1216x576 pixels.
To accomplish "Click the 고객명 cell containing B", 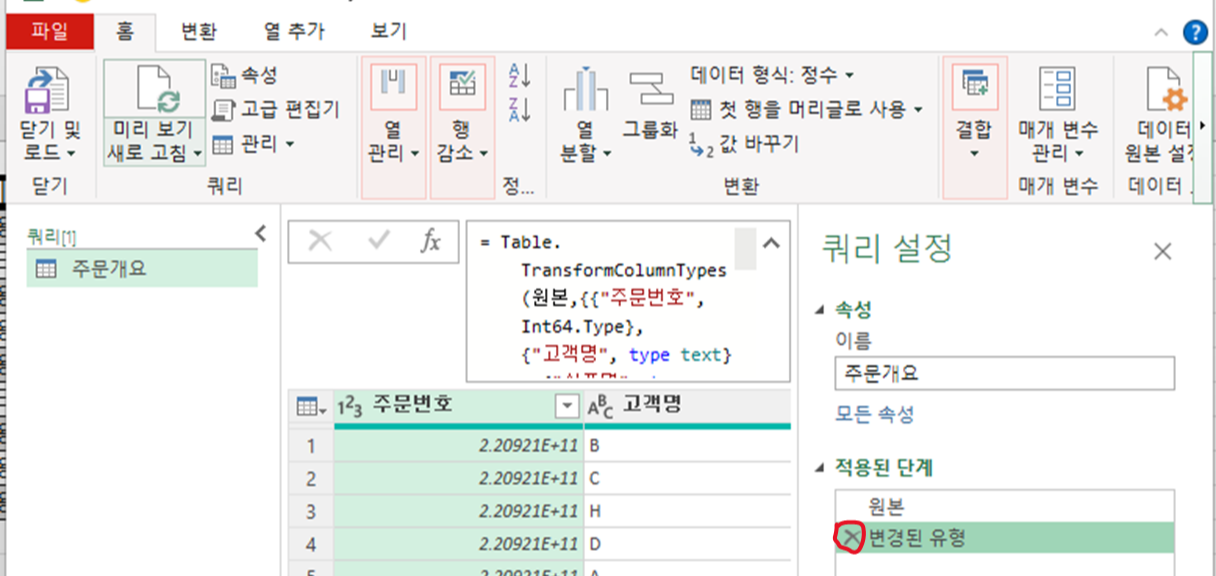I will (x=687, y=445).
